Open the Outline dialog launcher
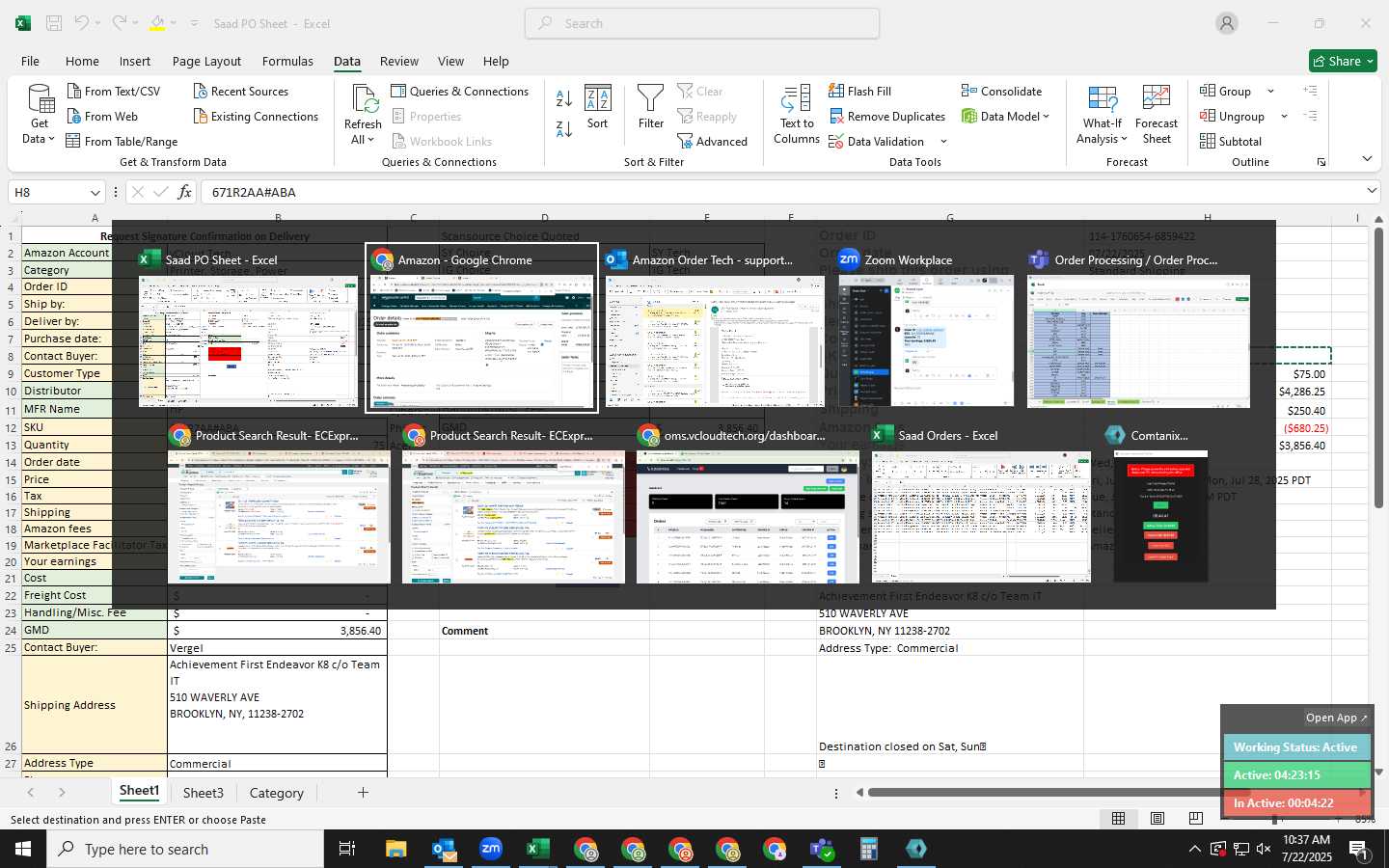 [1321, 162]
